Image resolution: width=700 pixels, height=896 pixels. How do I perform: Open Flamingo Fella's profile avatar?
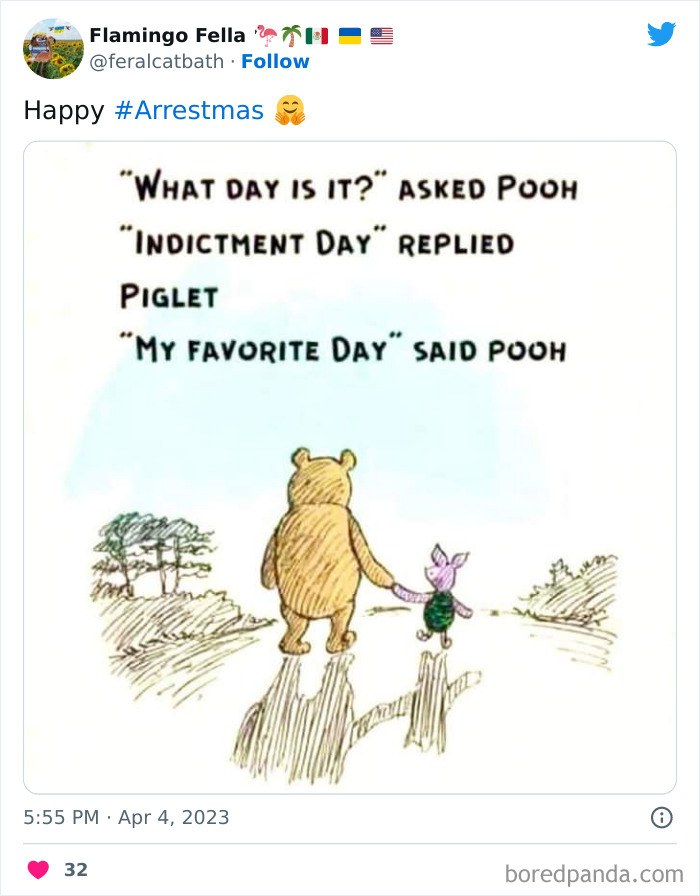coord(53,48)
